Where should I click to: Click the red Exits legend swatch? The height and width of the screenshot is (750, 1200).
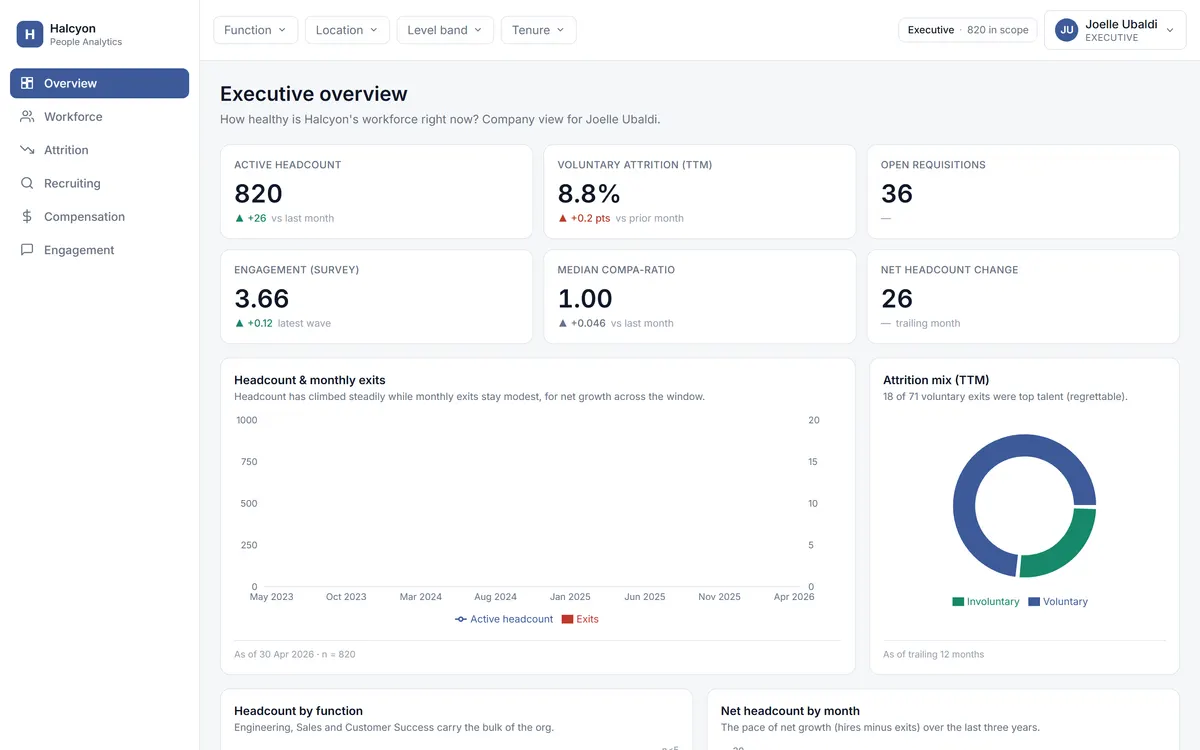567,619
